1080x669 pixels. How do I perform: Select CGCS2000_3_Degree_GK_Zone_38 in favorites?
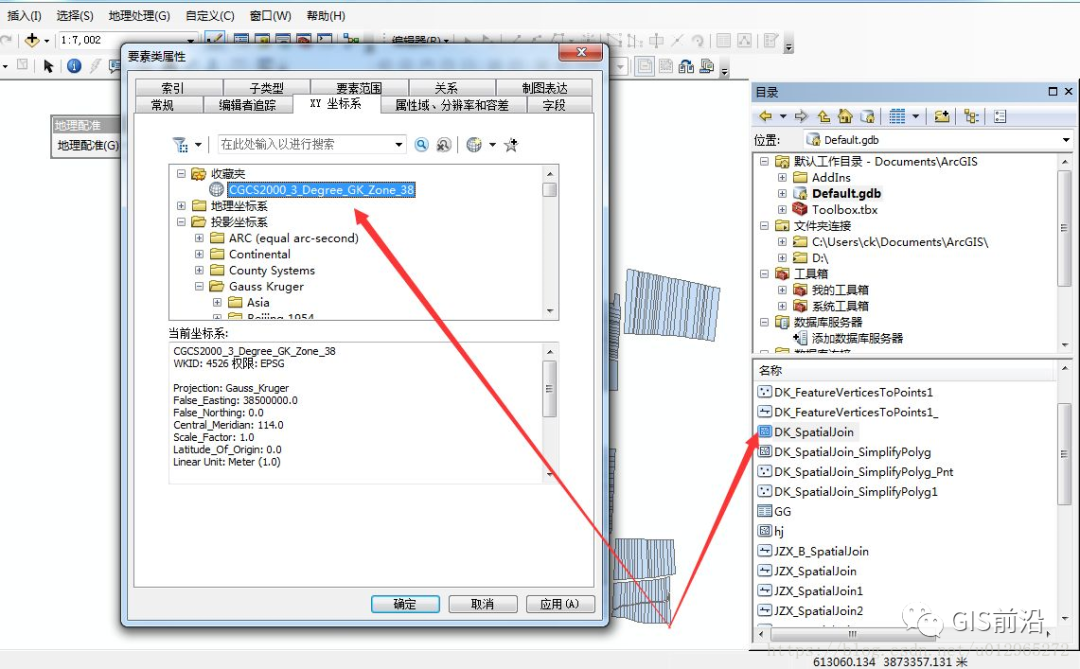321,189
